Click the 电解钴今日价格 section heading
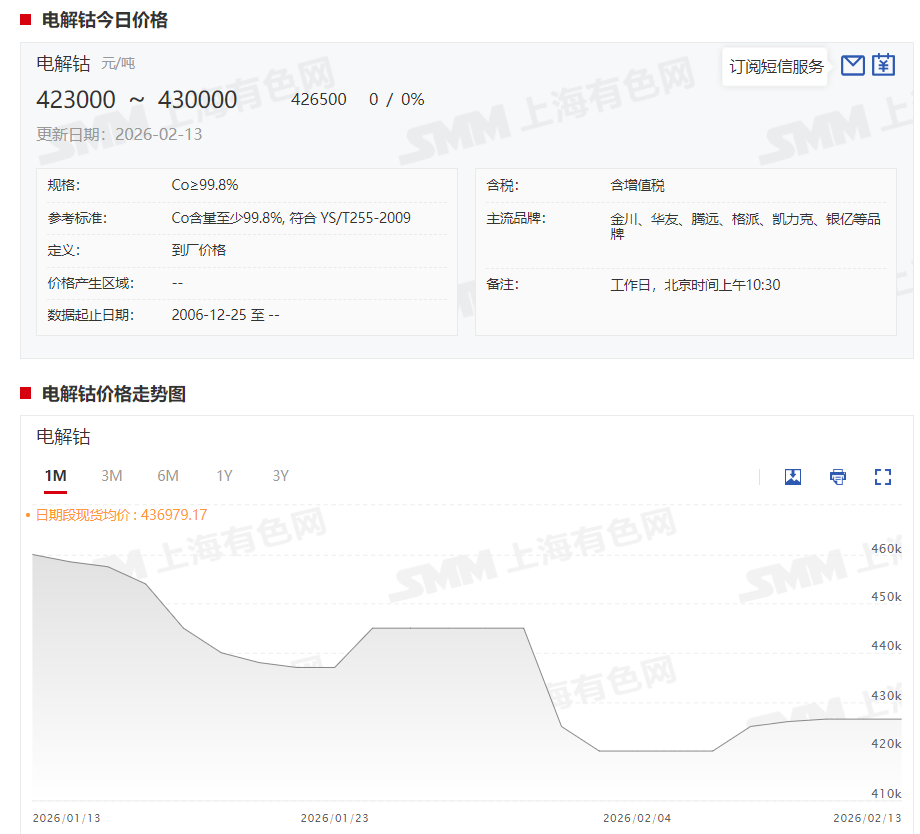Screen dimensions: 920x834 (x=105, y=20)
